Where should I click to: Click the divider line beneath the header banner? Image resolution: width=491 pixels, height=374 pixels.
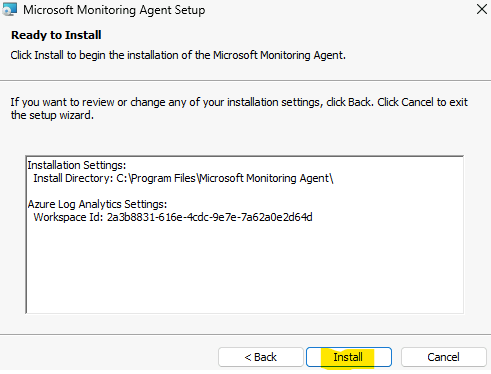pyautogui.click(x=245, y=80)
